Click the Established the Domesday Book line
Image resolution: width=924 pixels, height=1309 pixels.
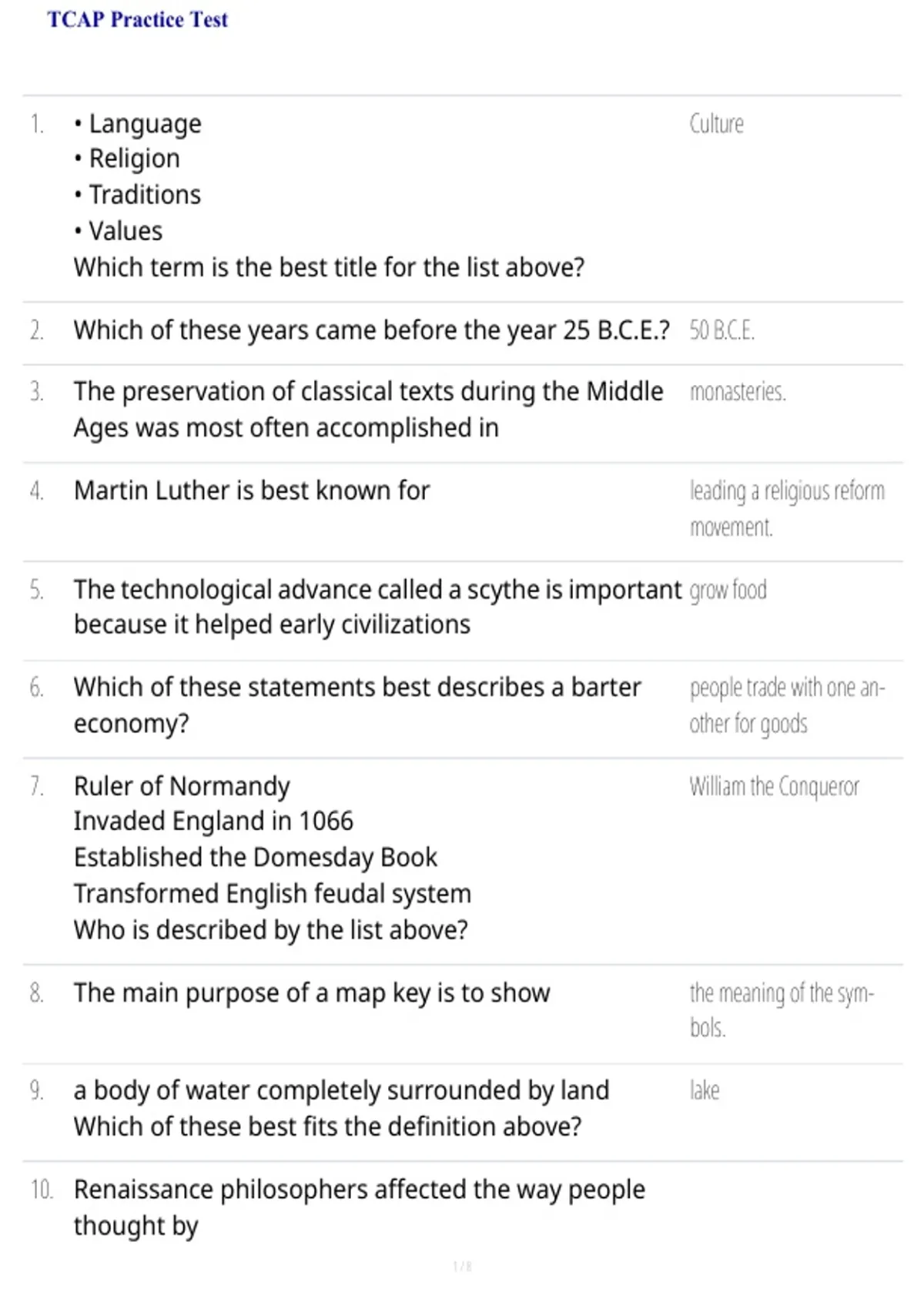256,858
